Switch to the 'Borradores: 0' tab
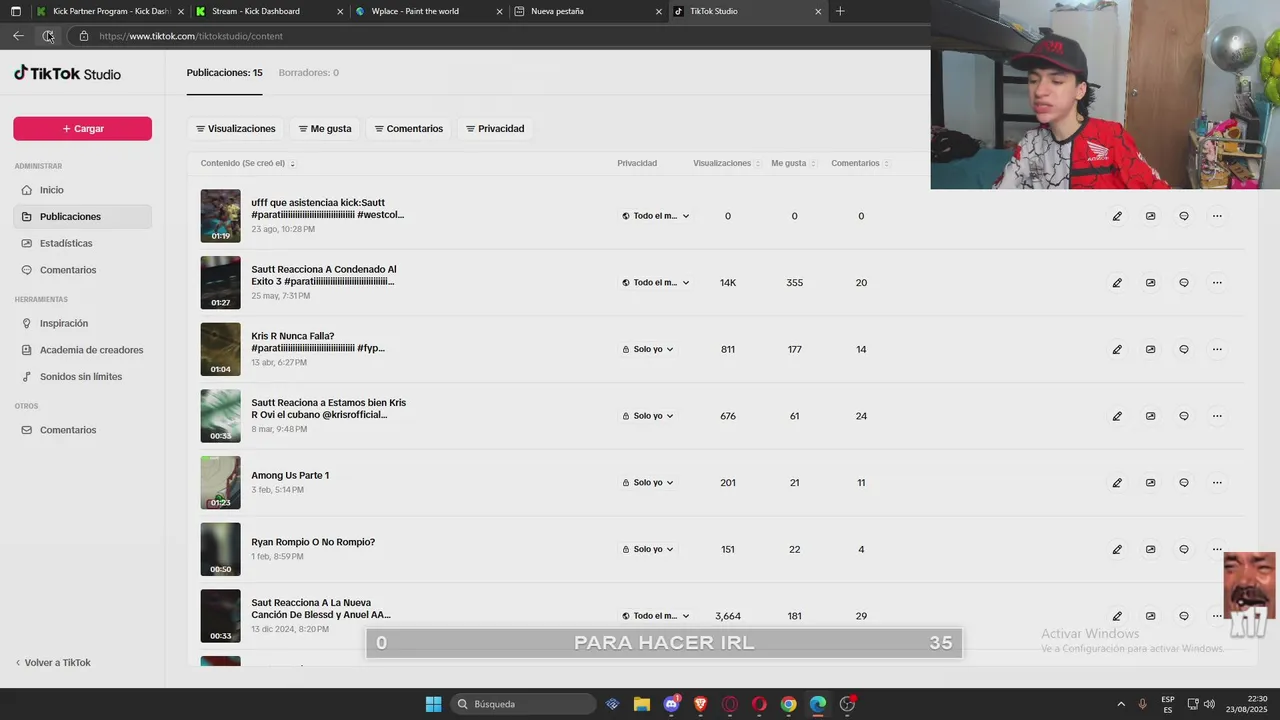Screen dimensions: 1280x720 point(308,73)
